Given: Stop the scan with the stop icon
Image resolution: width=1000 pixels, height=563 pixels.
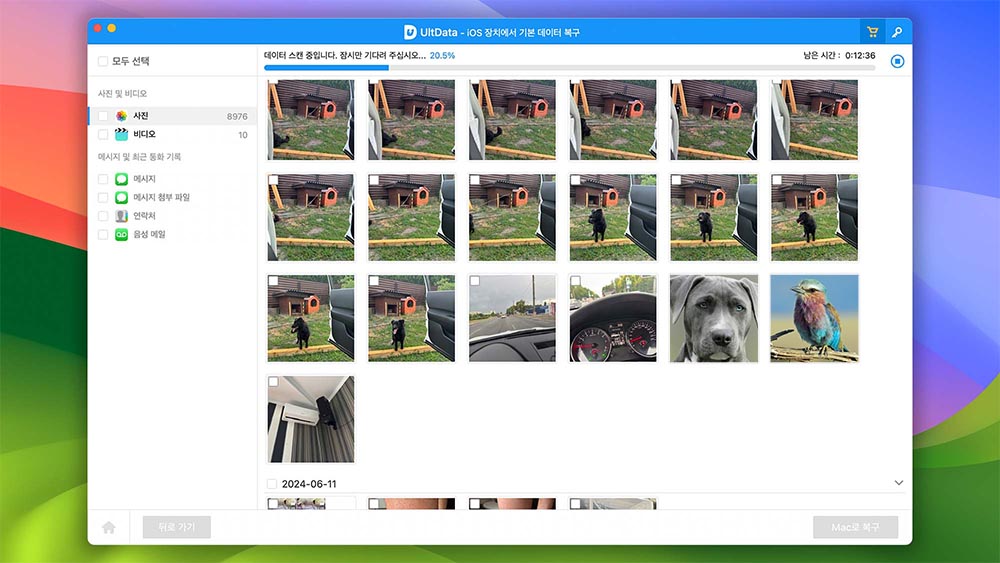Looking at the screenshot, I should pyautogui.click(x=897, y=61).
